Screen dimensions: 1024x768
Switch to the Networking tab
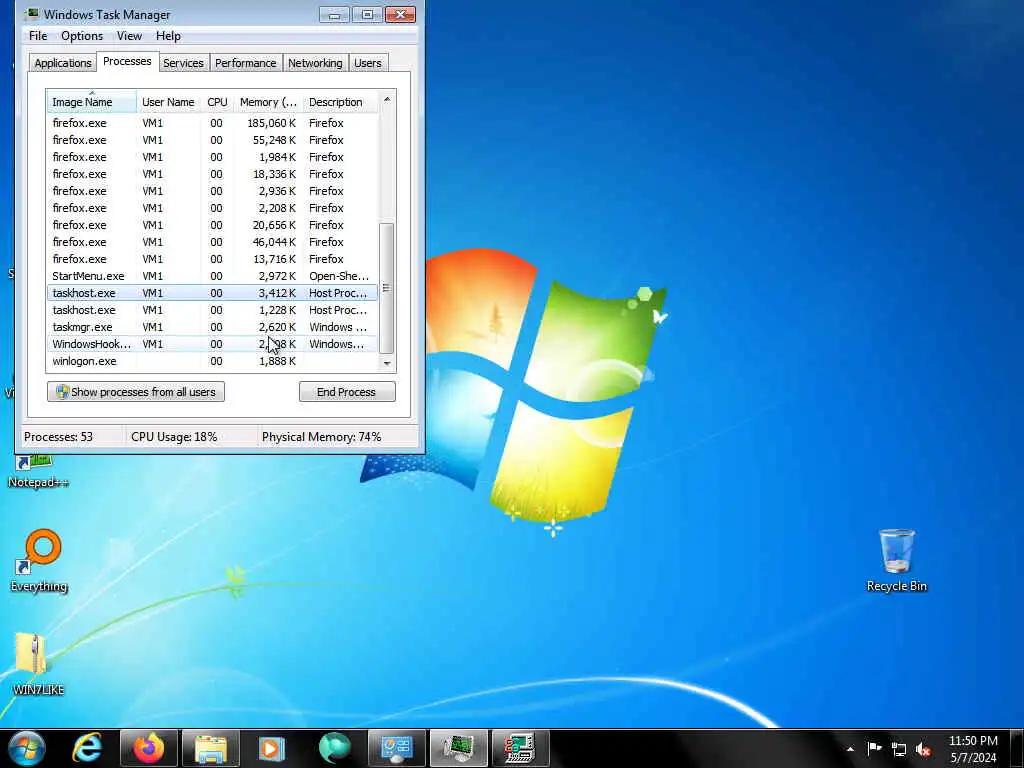[315, 63]
